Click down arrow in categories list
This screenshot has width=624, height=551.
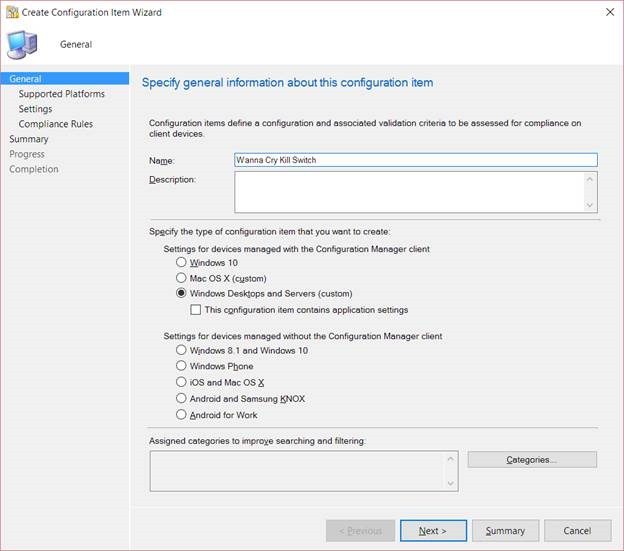pyautogui.click(x=450, y=483)
